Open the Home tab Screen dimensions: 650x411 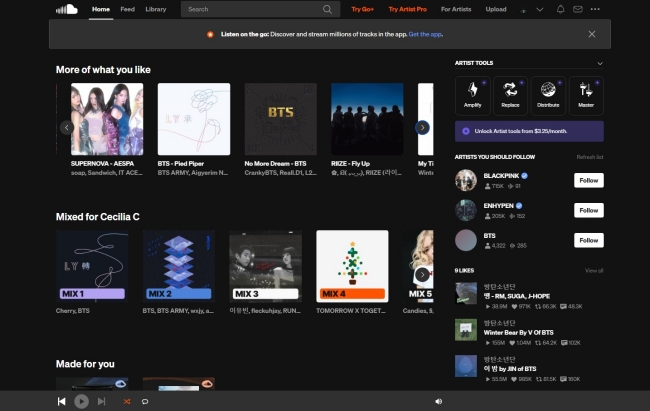point(101,9)
